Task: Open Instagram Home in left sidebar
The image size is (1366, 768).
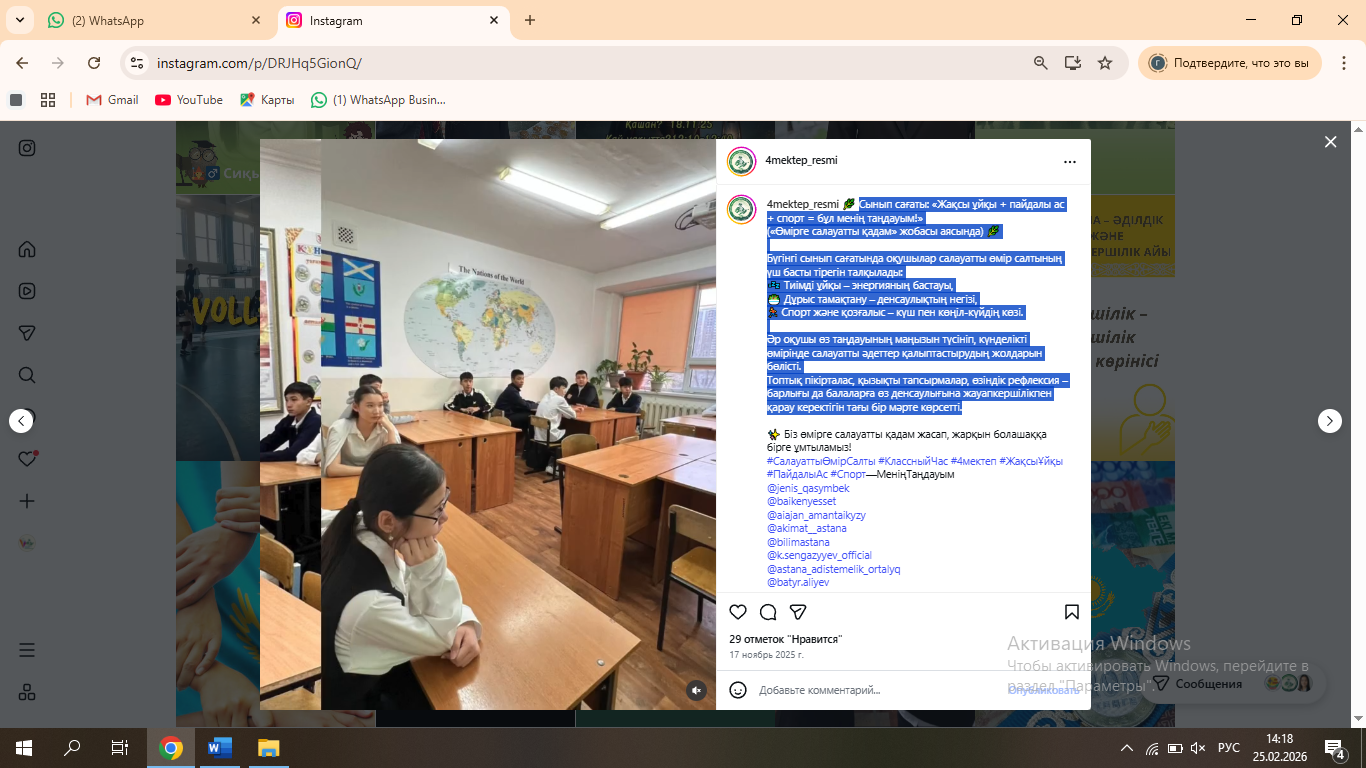Action: coord(27,249)
